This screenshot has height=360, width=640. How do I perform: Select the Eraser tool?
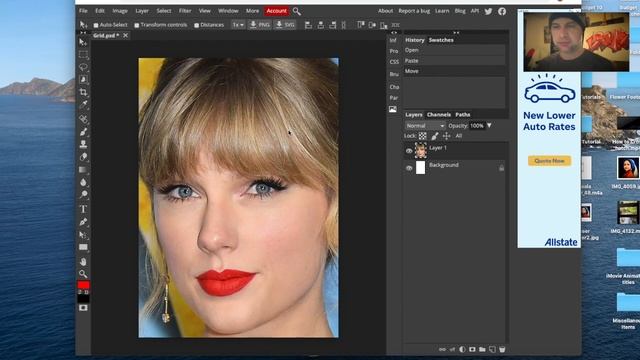(x=83, y=157)
